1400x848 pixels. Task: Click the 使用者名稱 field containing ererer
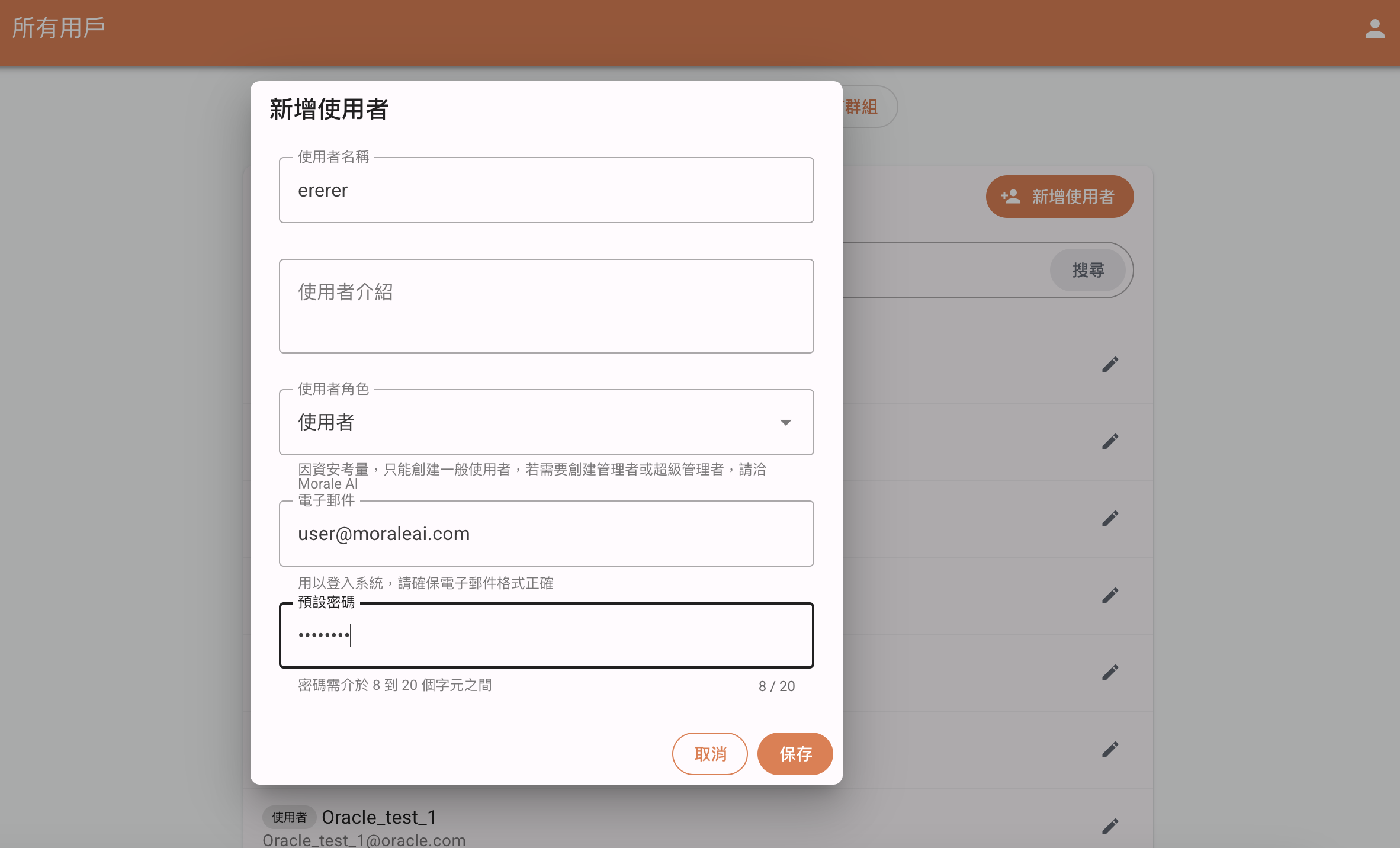point(546,190)
